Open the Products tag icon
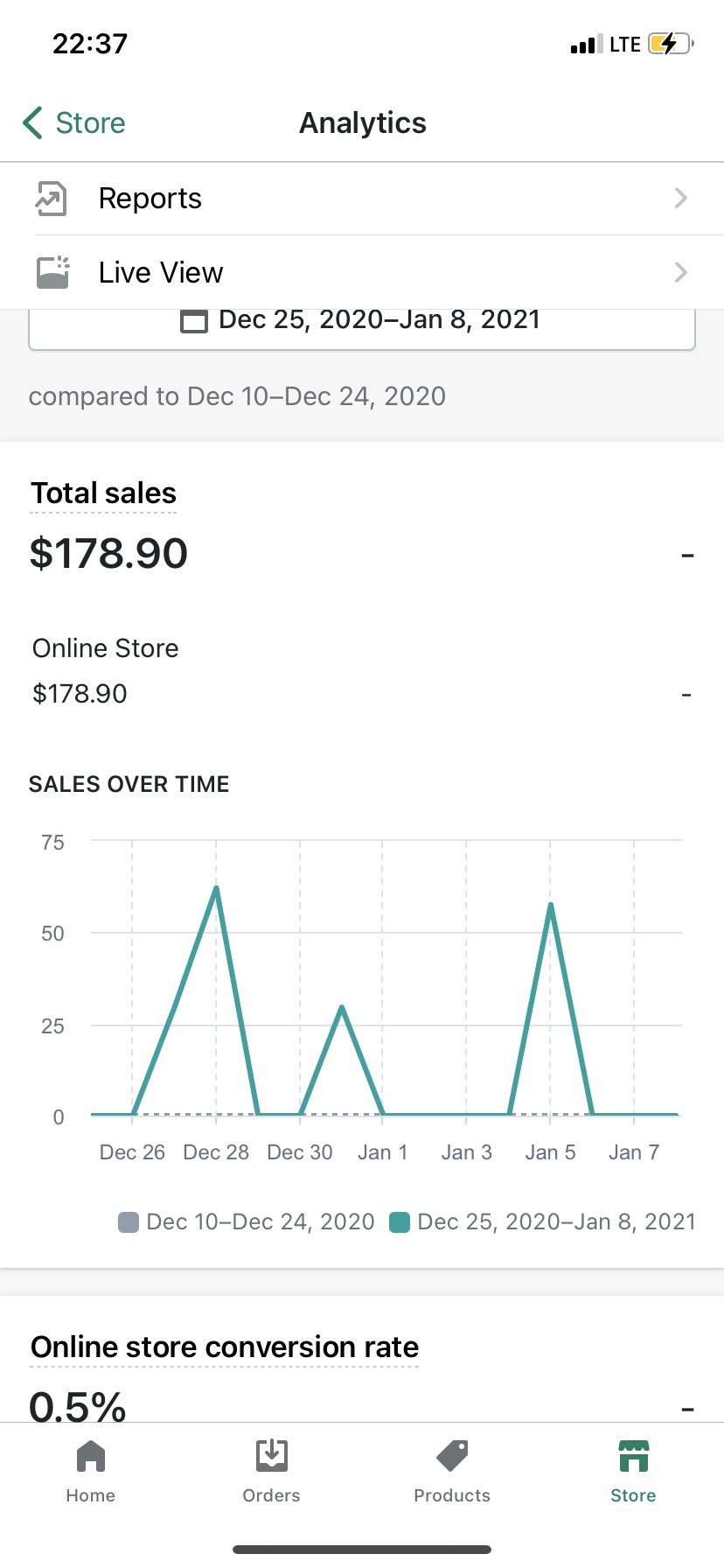 [x=452, y=1456]
